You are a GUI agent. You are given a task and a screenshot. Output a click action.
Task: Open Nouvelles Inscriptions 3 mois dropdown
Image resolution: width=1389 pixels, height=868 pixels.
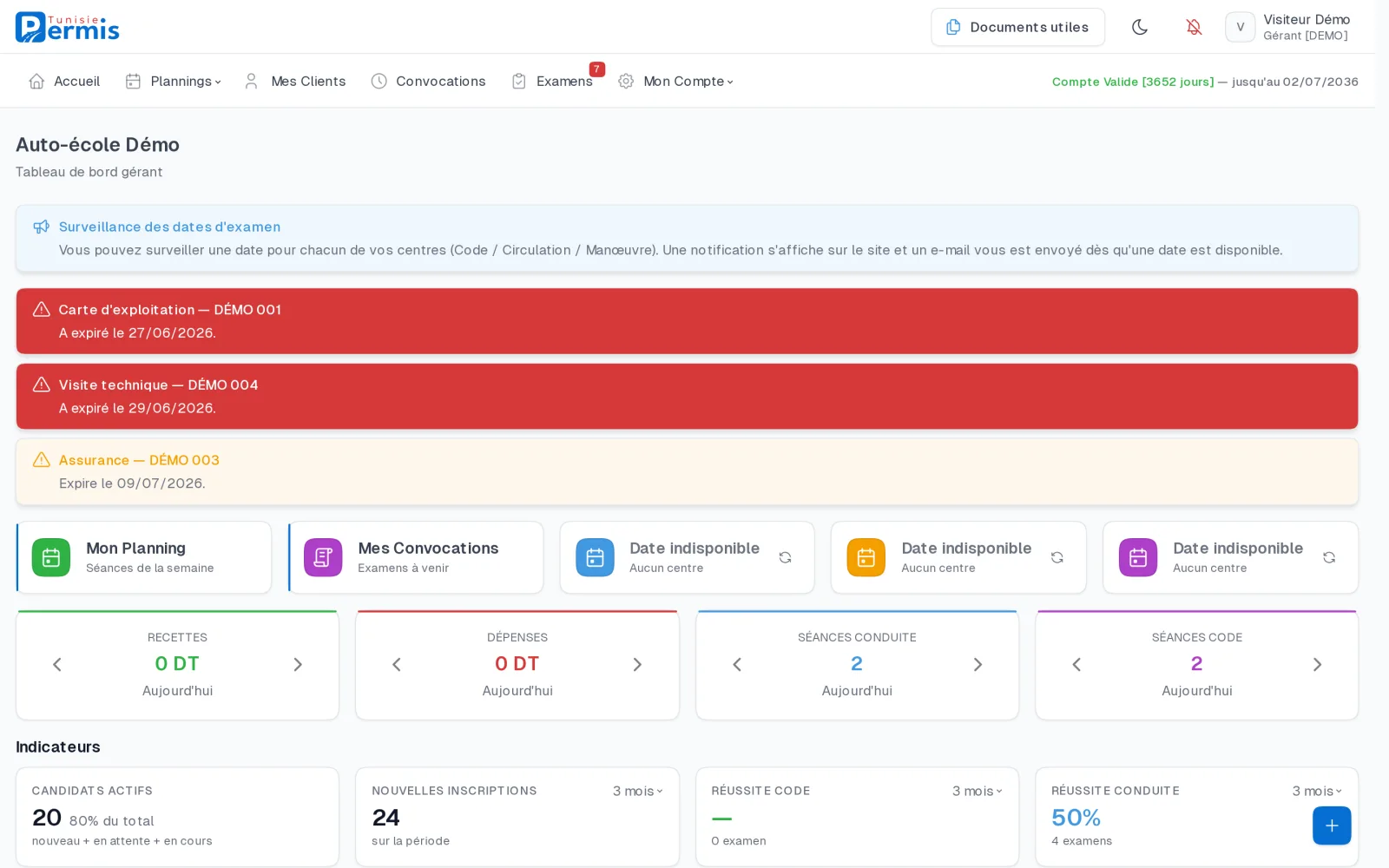(637, 791)
